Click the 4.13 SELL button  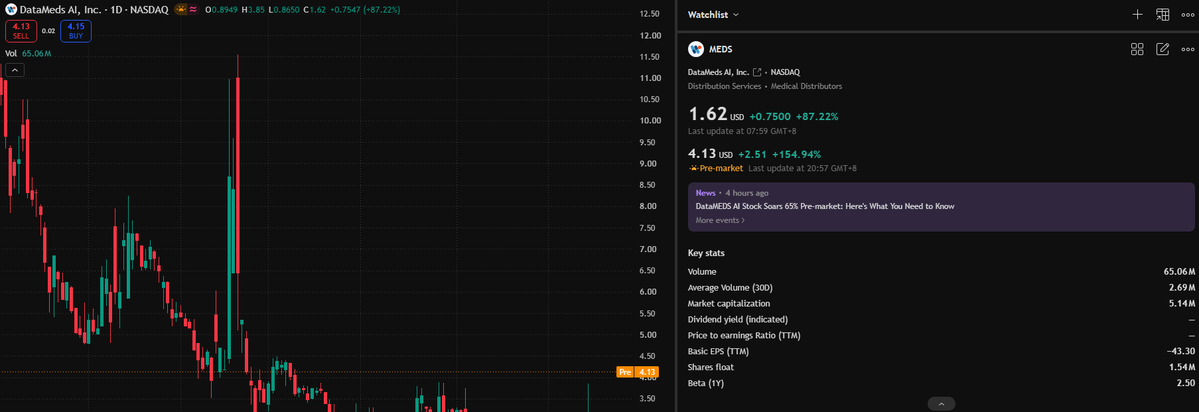tap(21, 31)
